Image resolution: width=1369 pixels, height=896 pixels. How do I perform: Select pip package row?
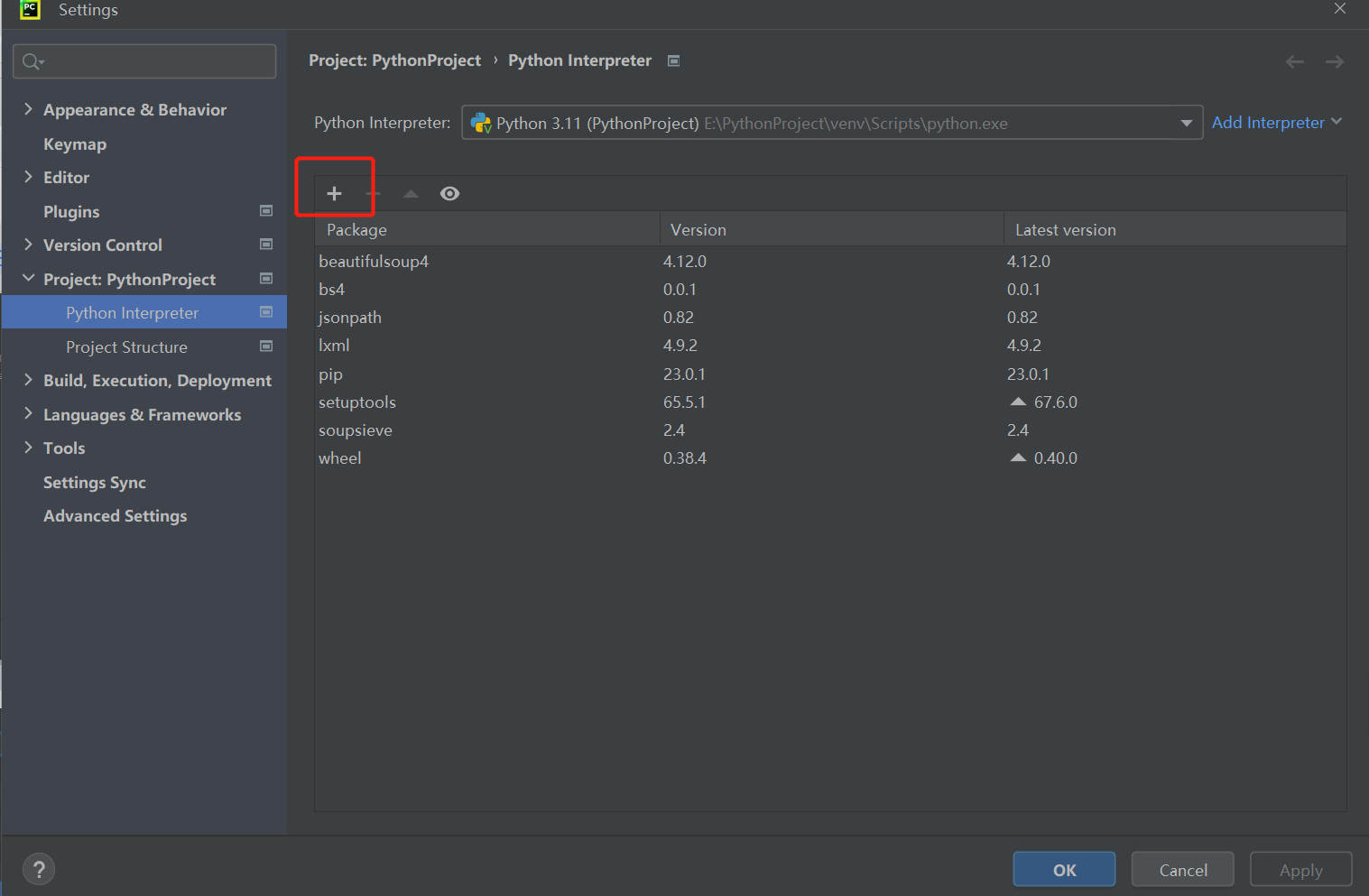point(830,374)
